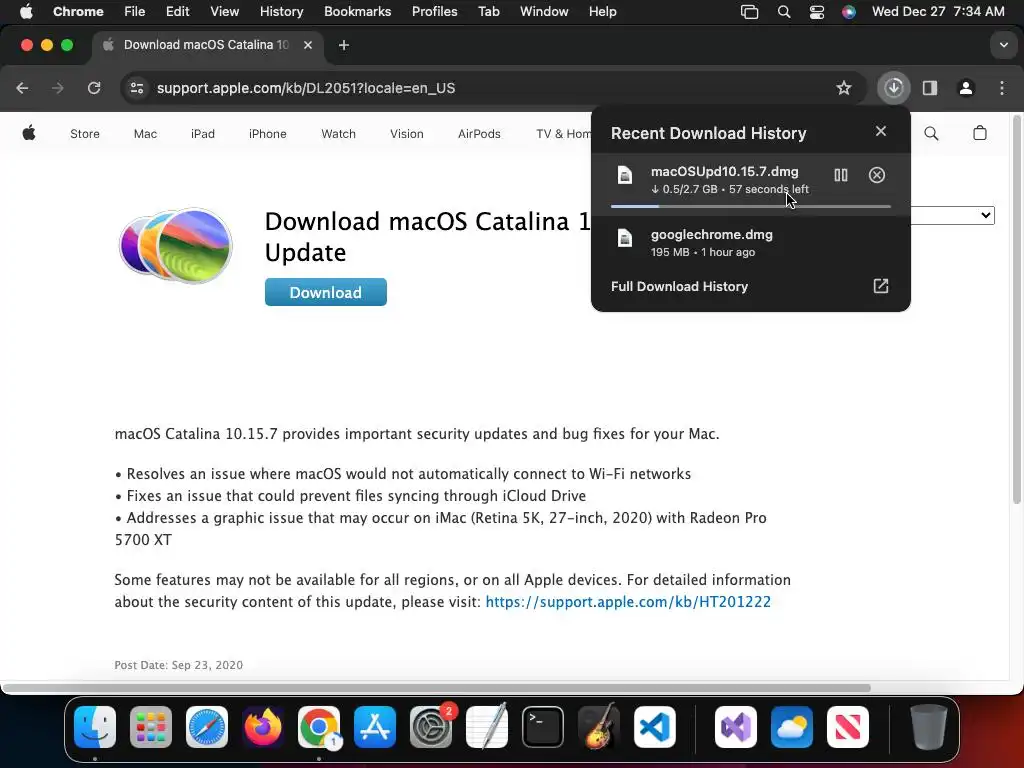Open Control Center in the menu bar
Viewport: 1024px width, 768px height.
click(x=816, y=12)
